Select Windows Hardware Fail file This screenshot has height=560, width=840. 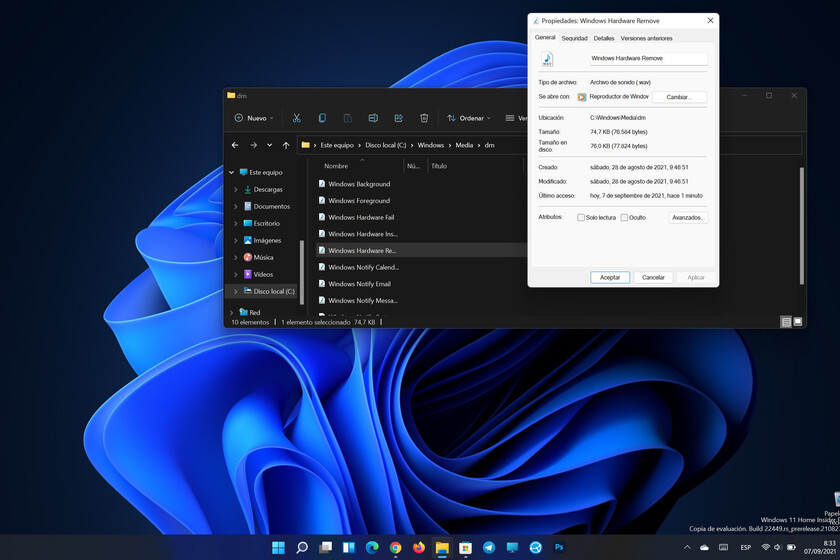[361, 217]
